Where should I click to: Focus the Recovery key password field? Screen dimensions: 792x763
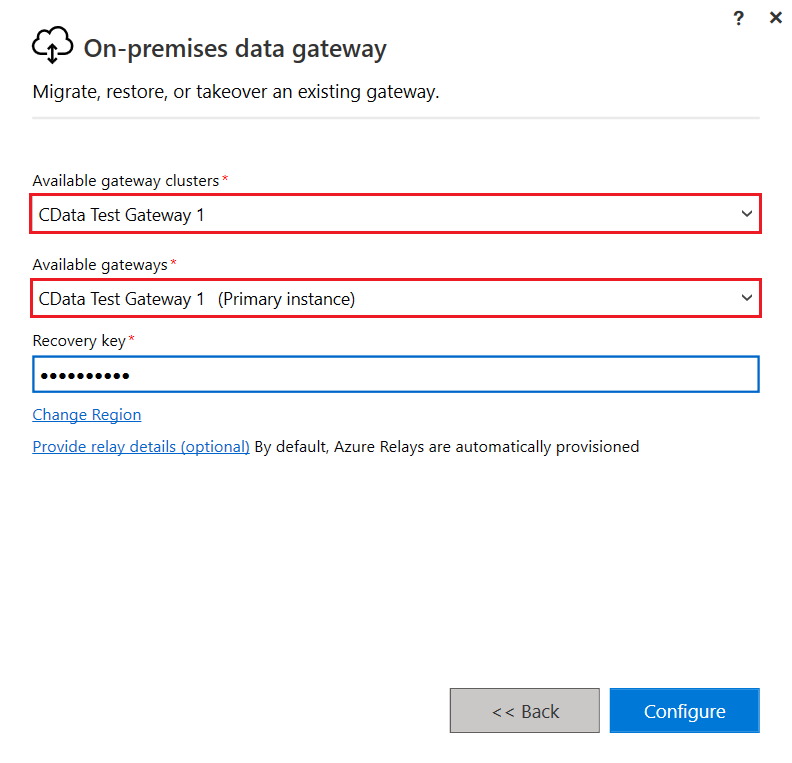[395, 375]
